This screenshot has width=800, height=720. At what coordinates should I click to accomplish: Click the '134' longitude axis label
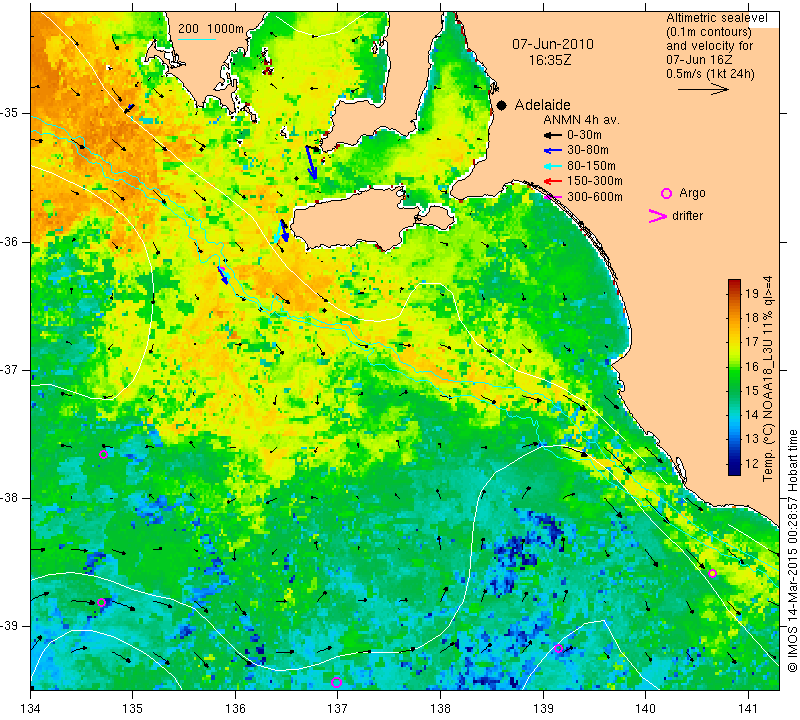pyautogui.click(x=31, y=708)
